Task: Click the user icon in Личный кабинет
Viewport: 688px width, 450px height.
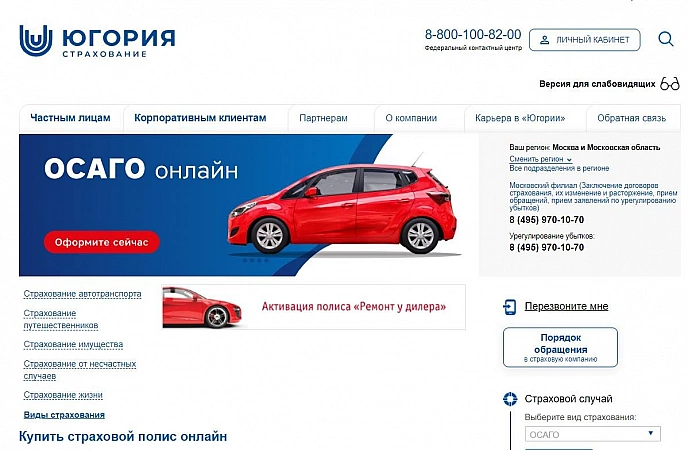Action: 544,40
